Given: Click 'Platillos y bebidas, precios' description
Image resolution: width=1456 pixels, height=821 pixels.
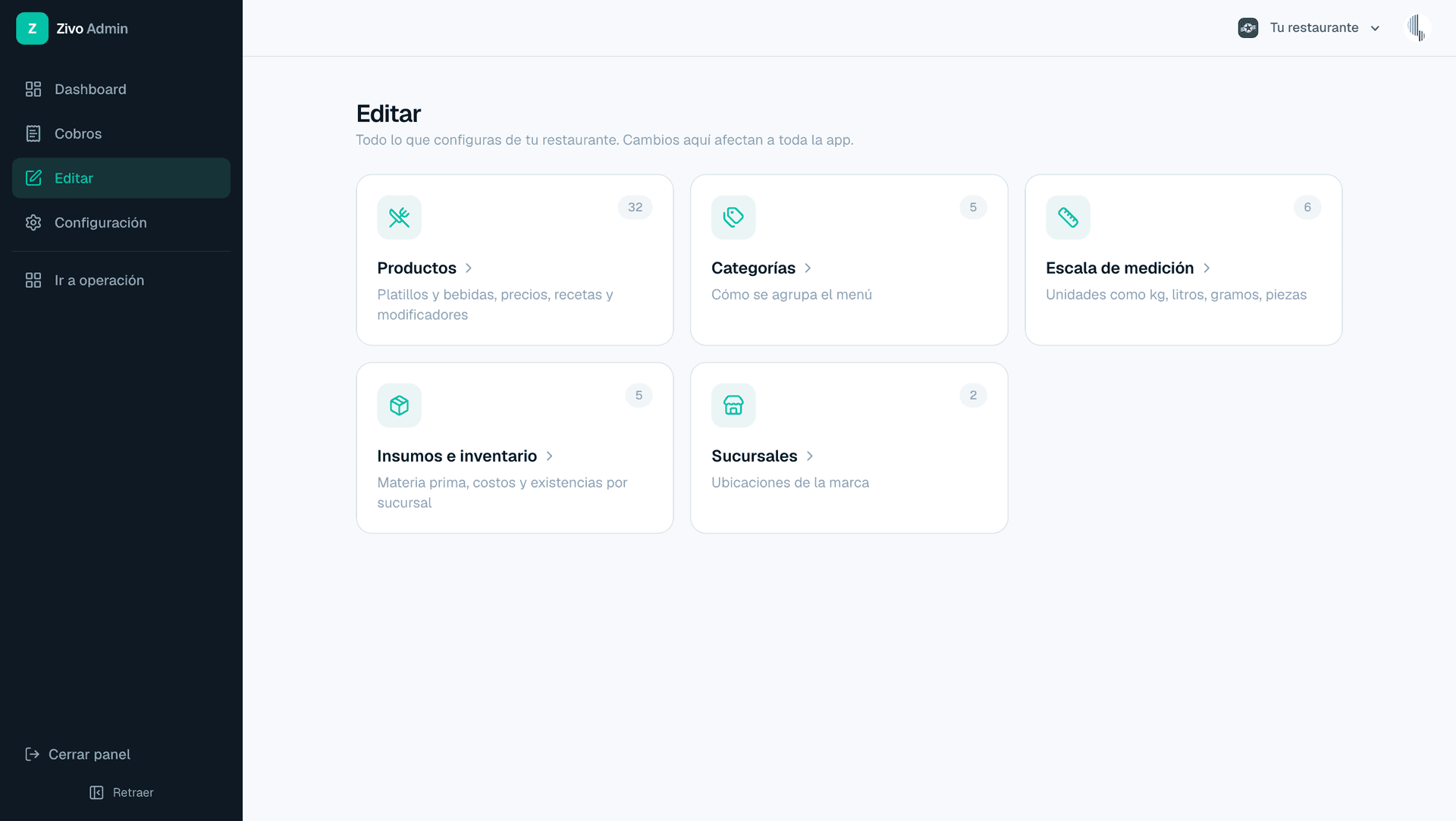Looking at the screenshot, I should click(x=495, y=305).
